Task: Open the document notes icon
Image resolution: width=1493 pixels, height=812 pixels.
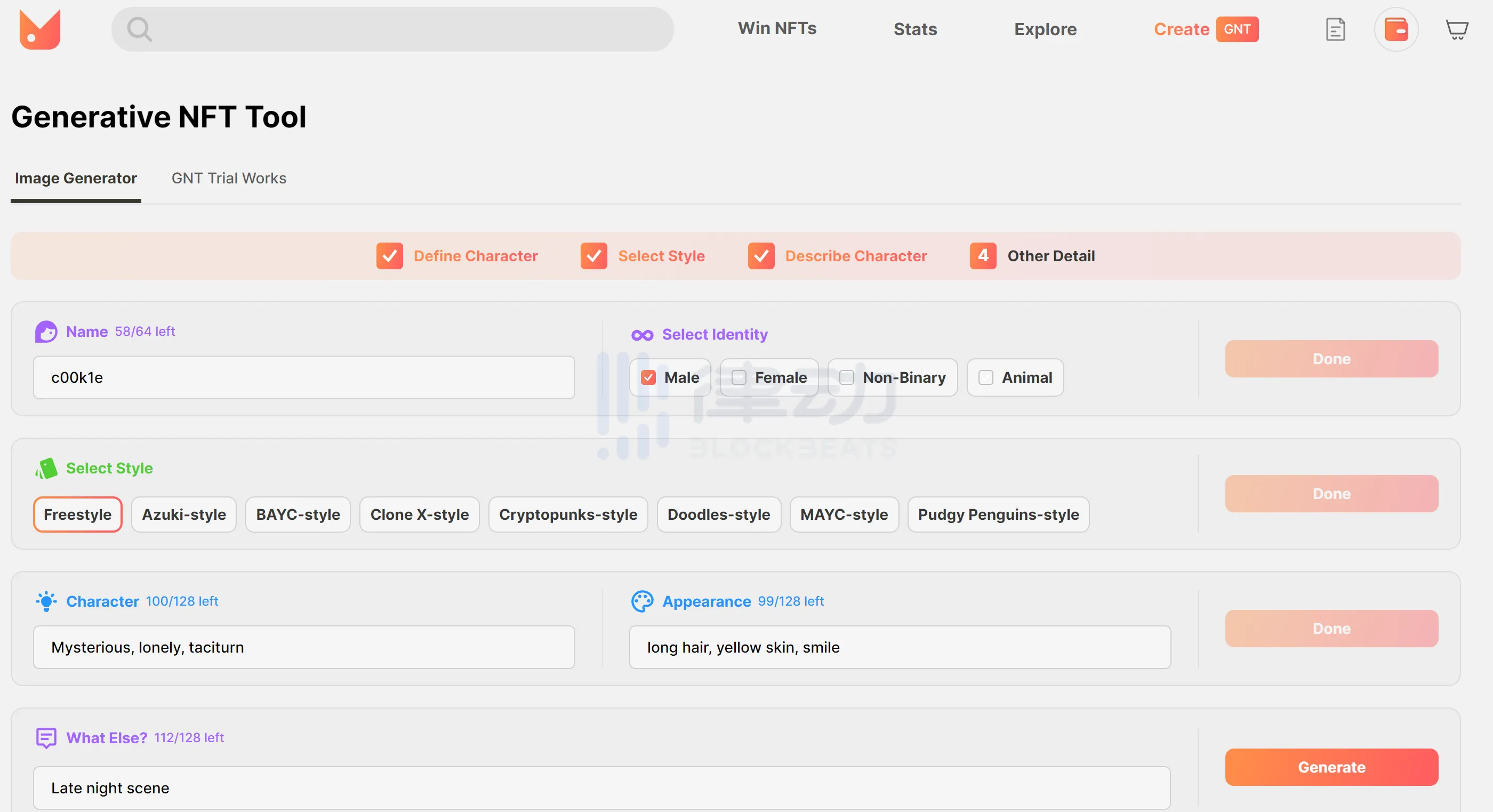Action: [x=1335, y=29]
